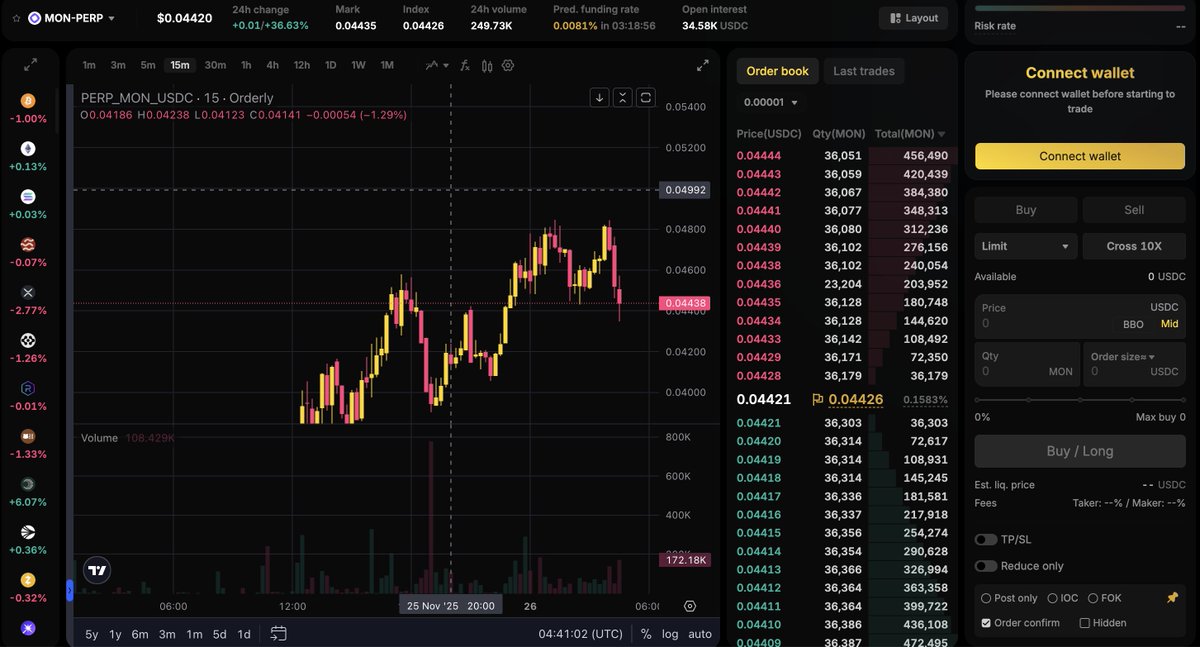Maximize the chart with fullscreen arrows
This screenshot has width=1200, height=647.
coord(702,65)
